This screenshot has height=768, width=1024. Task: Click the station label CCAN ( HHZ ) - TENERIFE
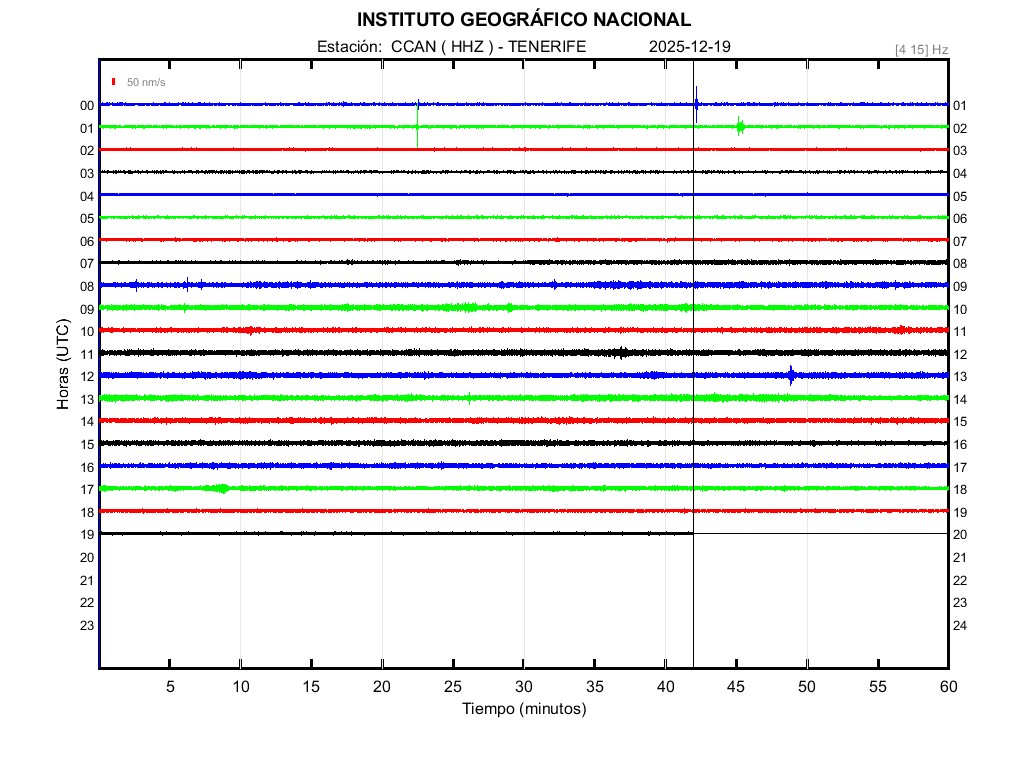[x=489, y=46]
